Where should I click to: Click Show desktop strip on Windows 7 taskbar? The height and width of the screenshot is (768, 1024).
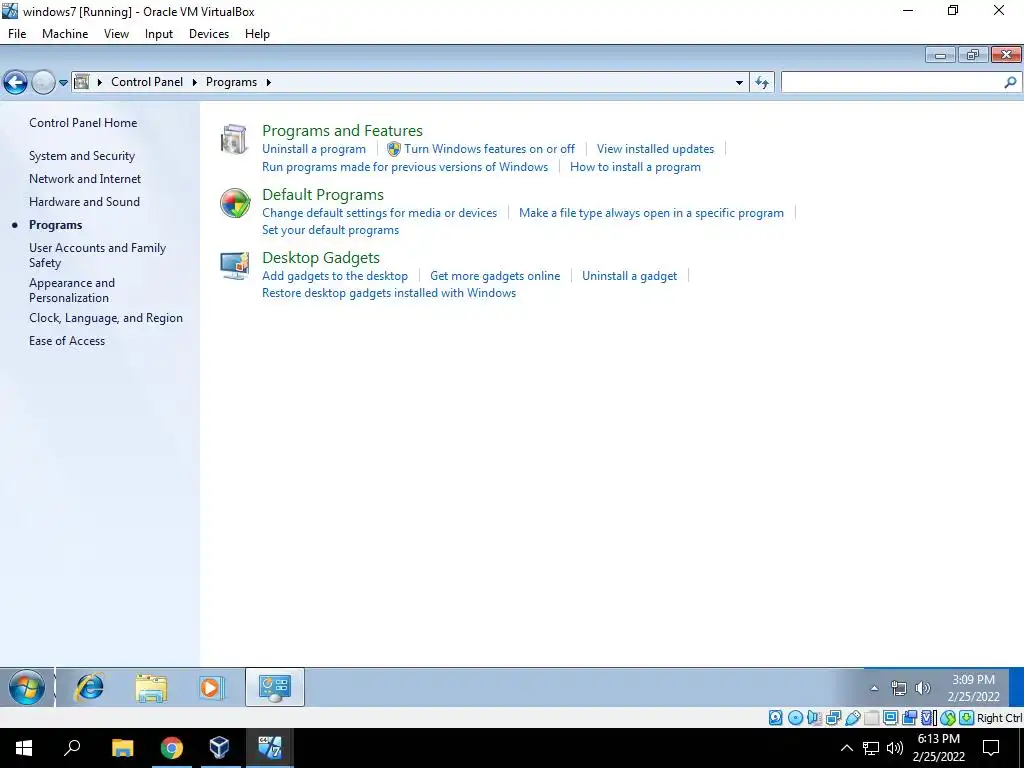(x=1016, y=687)
